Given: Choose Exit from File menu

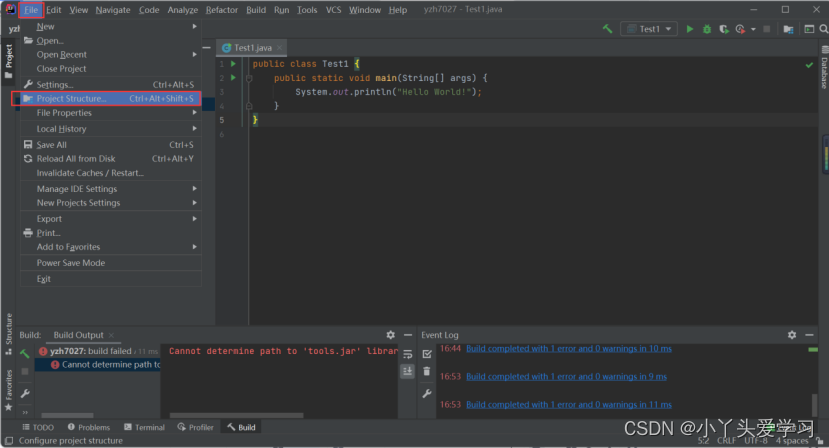Looking at the screenshot, I should click(x=111, y=279).
